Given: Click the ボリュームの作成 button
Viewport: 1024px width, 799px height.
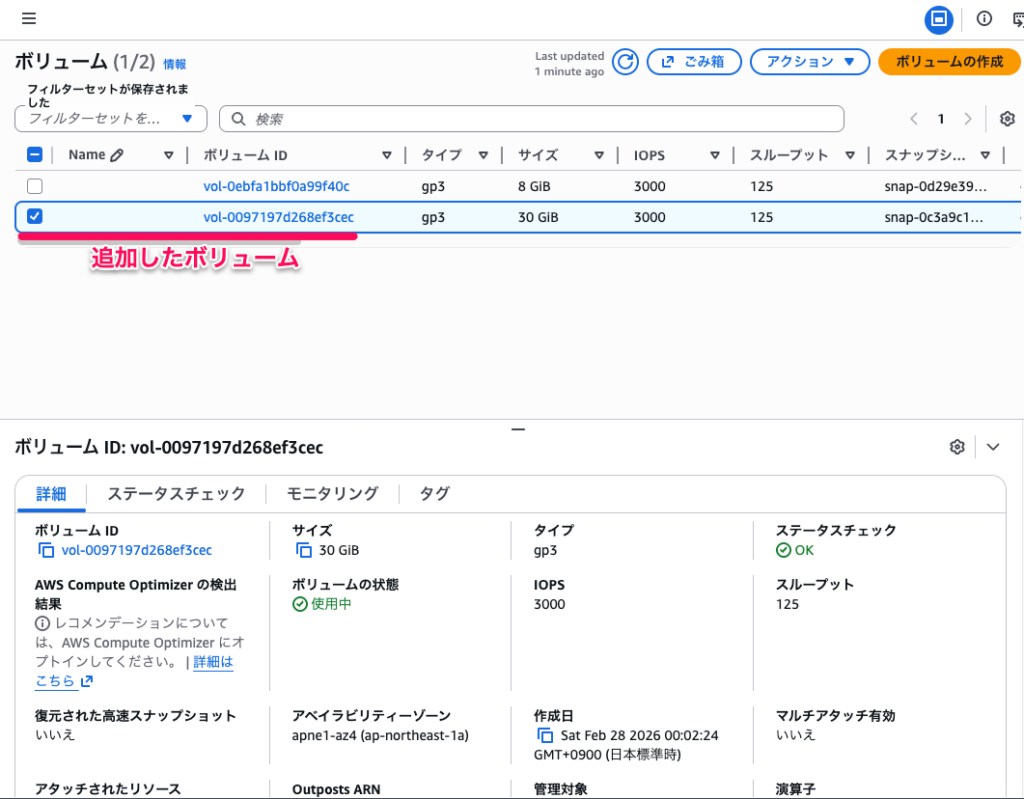Looking at the screenshot, I should pyautogui.click(x=948, y=62).
